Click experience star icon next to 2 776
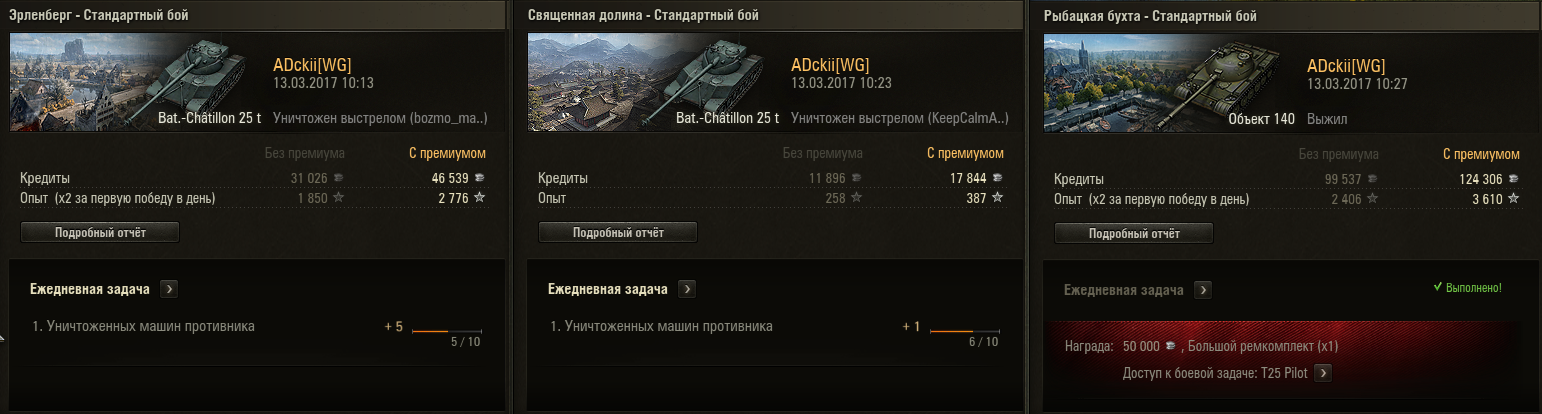The image size is (1542, 414). click(x=480, y=198)
